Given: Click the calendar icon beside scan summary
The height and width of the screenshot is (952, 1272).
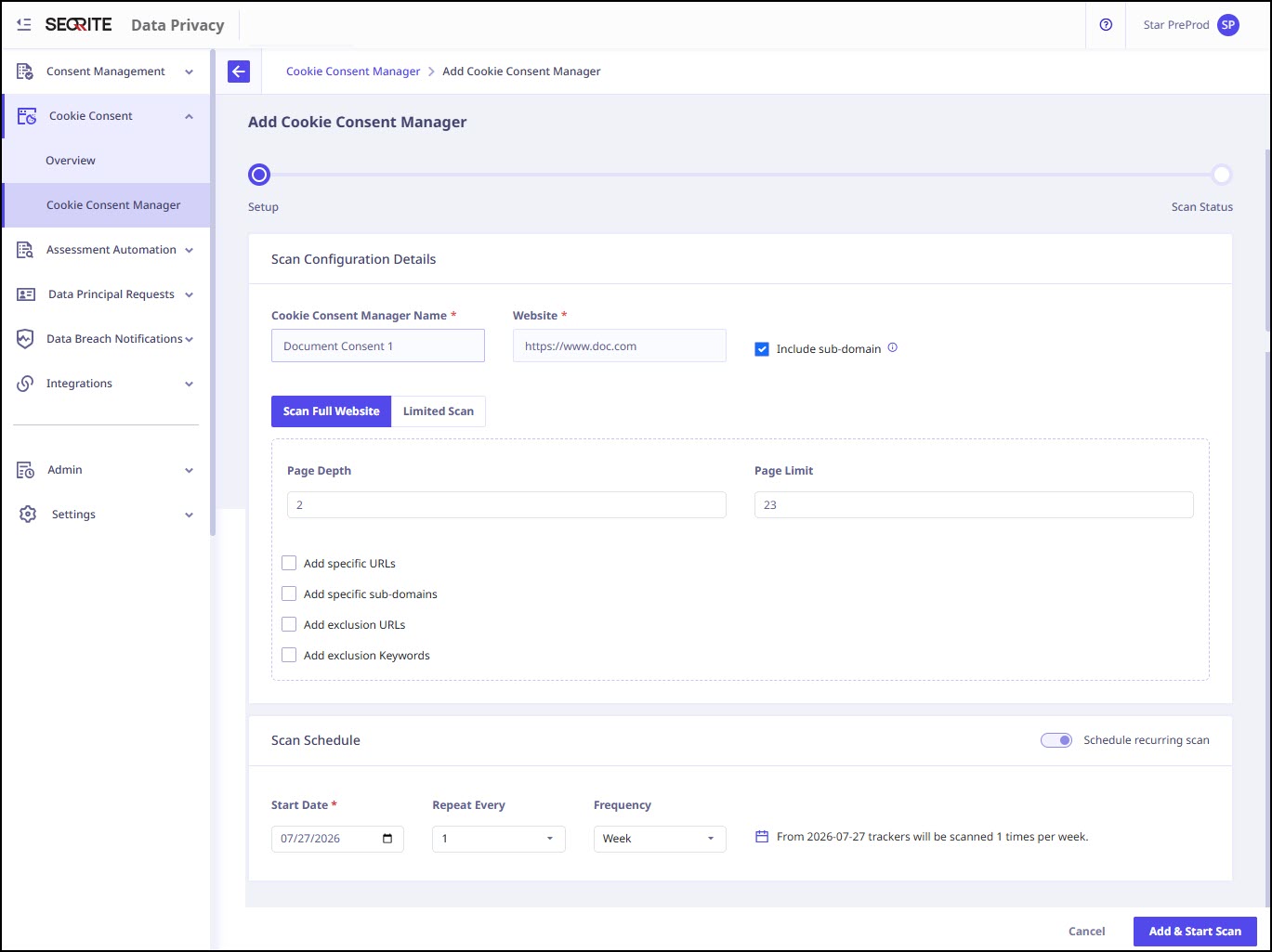Looking at the screenshot, I should [762, 837].
